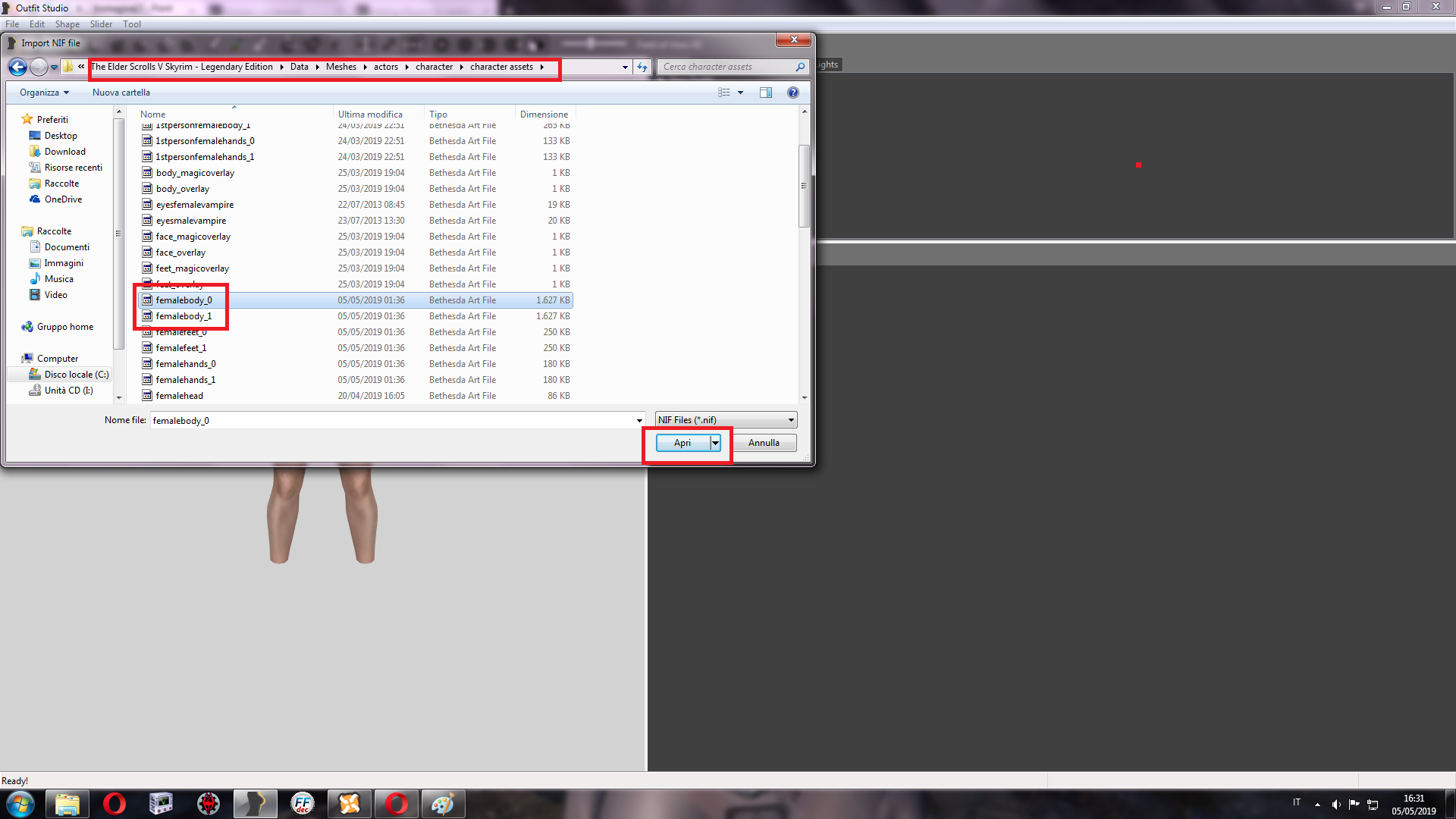Open Outfit Studio File menu

tap(12, 24)
